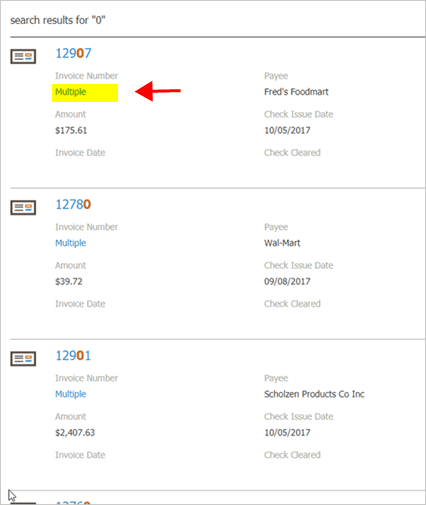Click the $39.72 amount value
The height and width of the screenshot is (505, 426).
(x=69, y=281)
